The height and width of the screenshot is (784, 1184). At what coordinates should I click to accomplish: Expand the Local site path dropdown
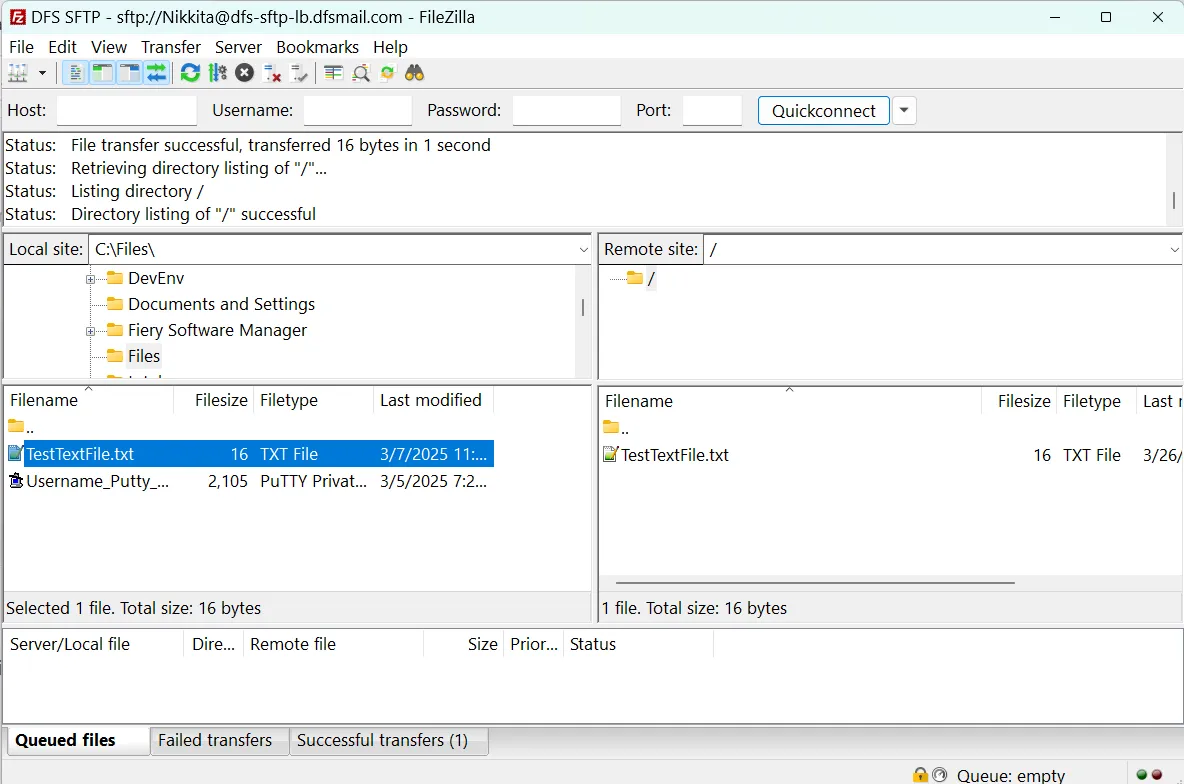583,249
